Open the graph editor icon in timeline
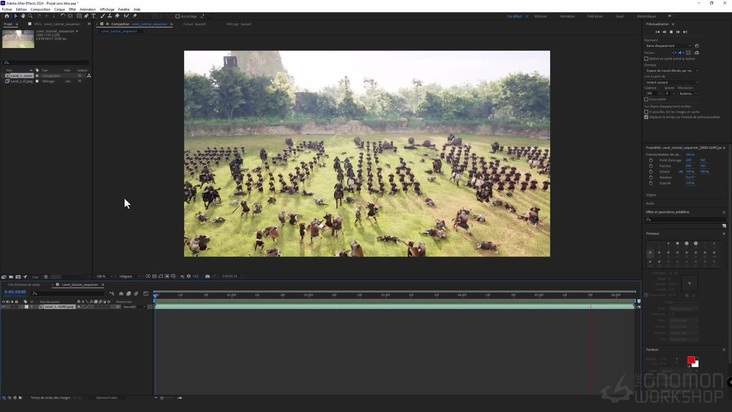Viewport: 732px width, 412px height. (146, 293)
